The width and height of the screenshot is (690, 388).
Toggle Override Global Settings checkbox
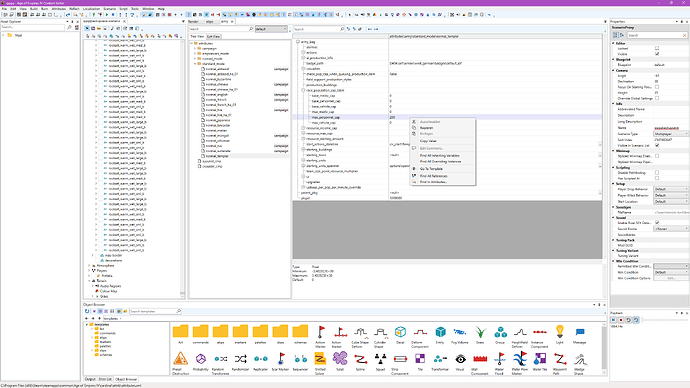(x=657, y=98)
